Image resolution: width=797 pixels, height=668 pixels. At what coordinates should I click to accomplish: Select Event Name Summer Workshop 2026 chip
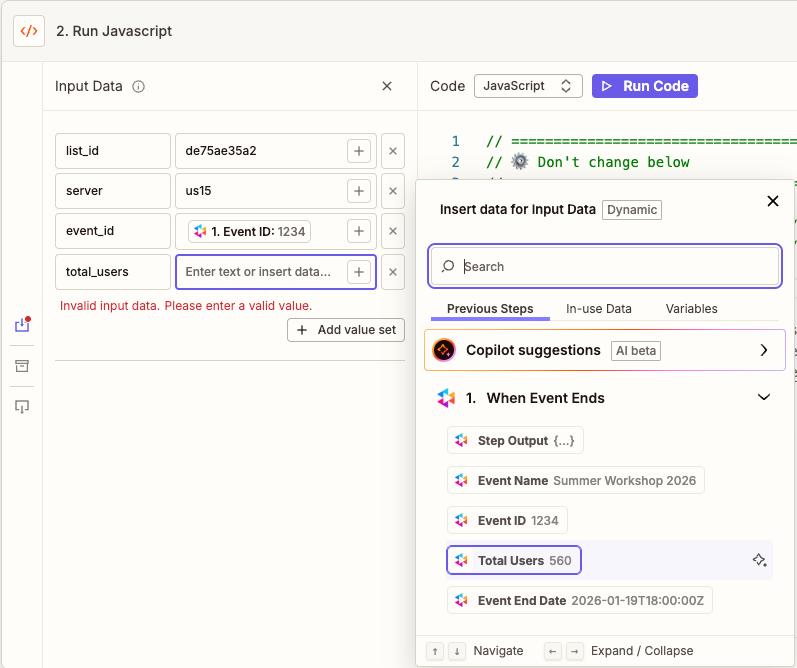(575, 480)
